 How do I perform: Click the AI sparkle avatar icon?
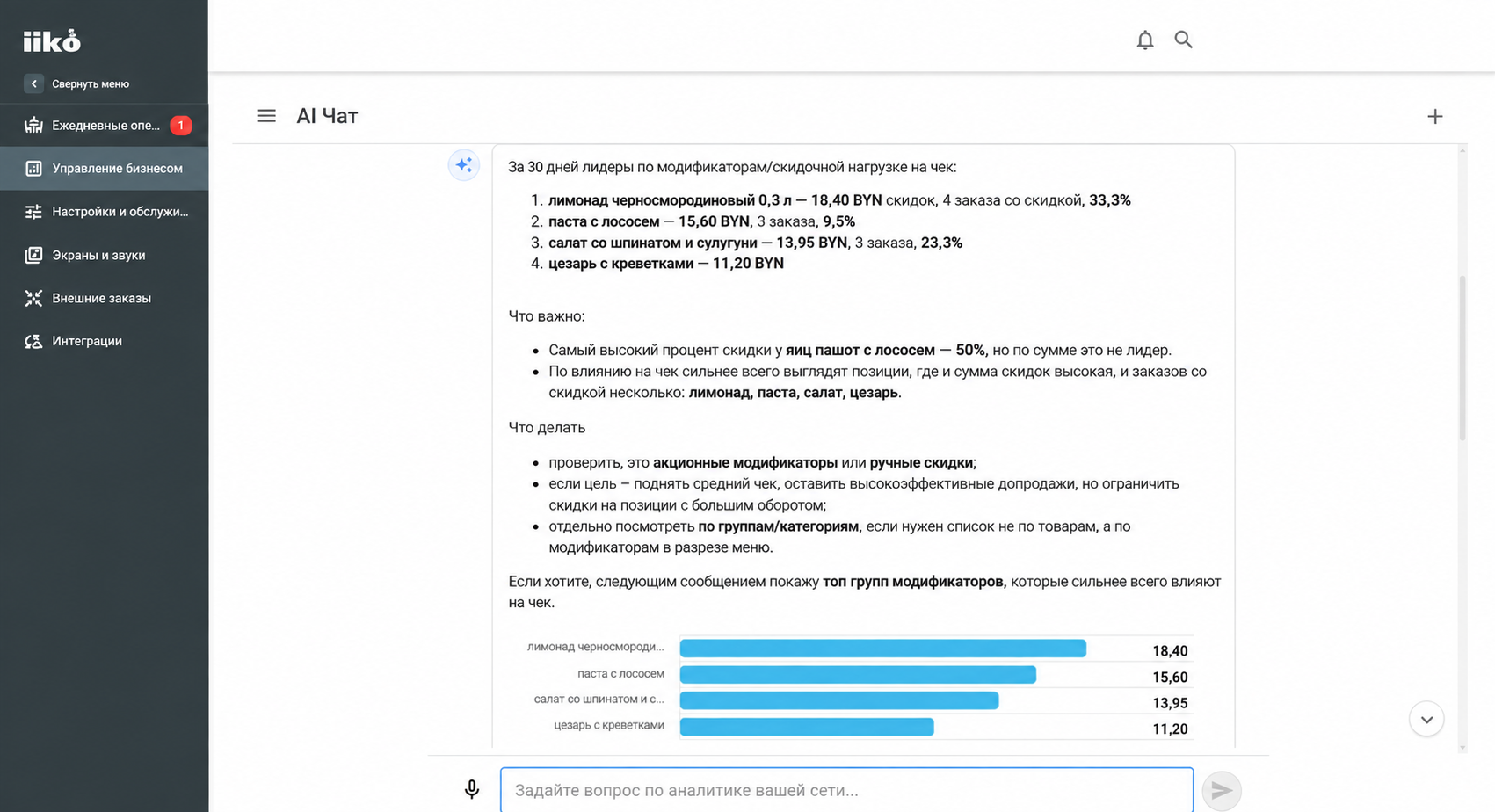(464, 165)
